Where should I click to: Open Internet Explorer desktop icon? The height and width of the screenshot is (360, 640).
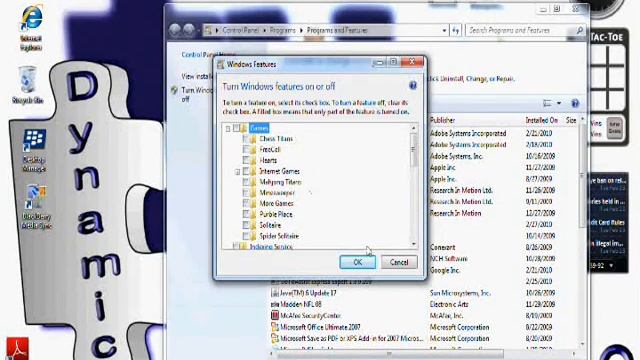[31, 18]
